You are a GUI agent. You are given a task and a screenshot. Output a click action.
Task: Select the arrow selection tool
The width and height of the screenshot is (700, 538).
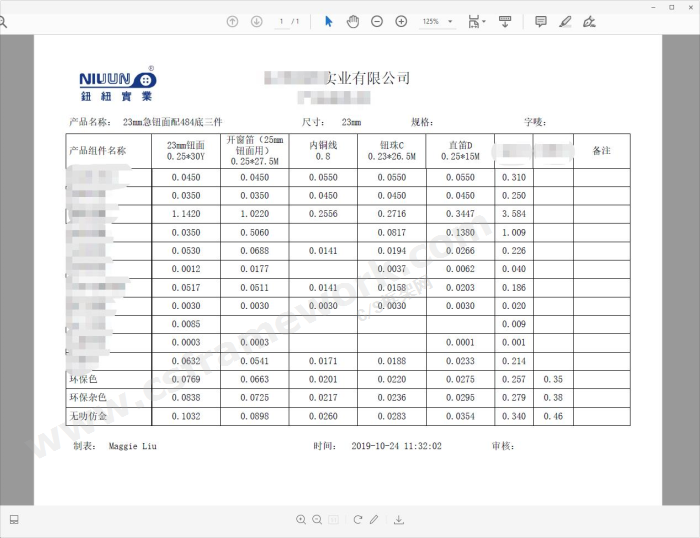[328, 21]
